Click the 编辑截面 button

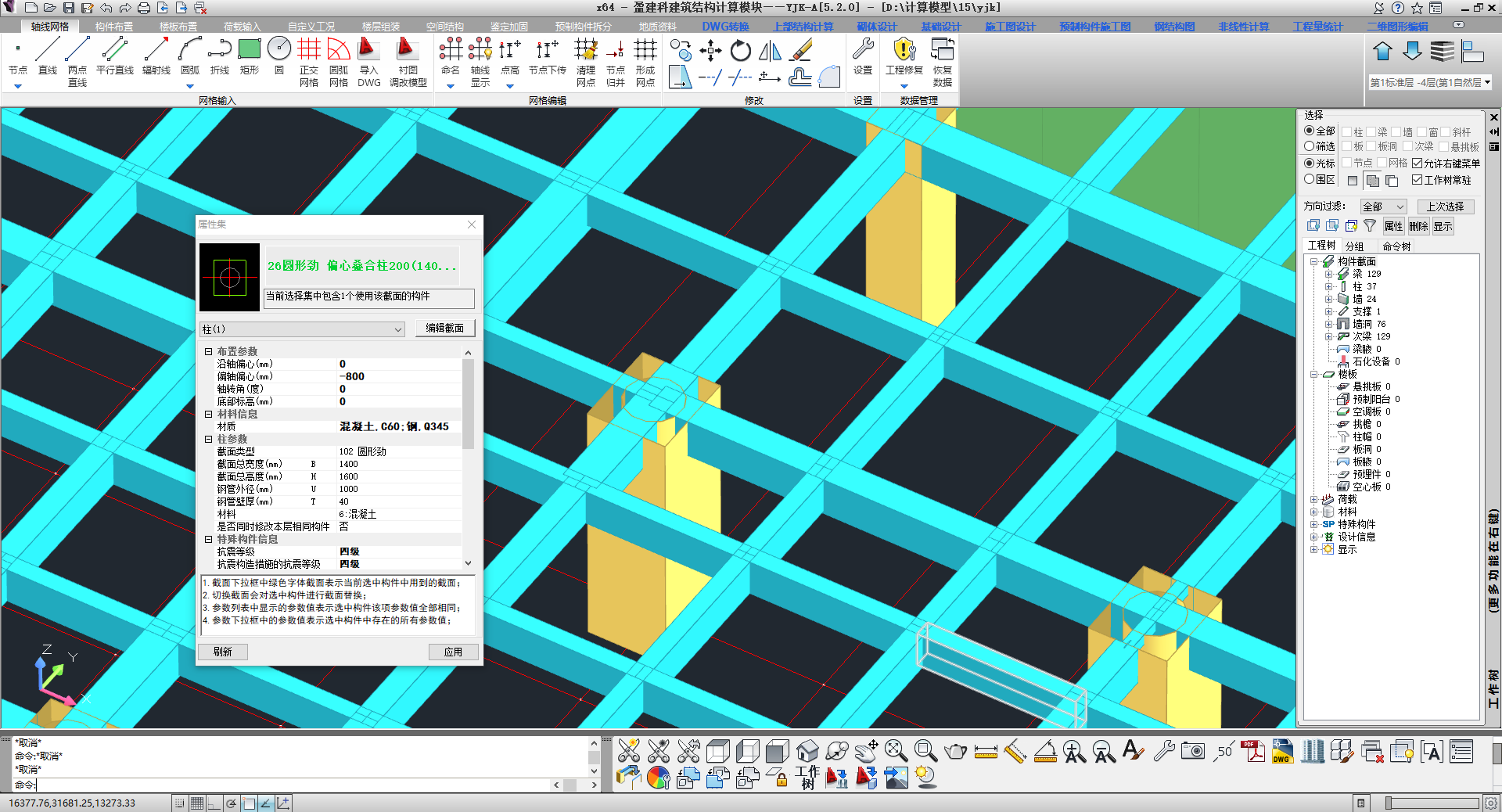[x=444, y=329]
